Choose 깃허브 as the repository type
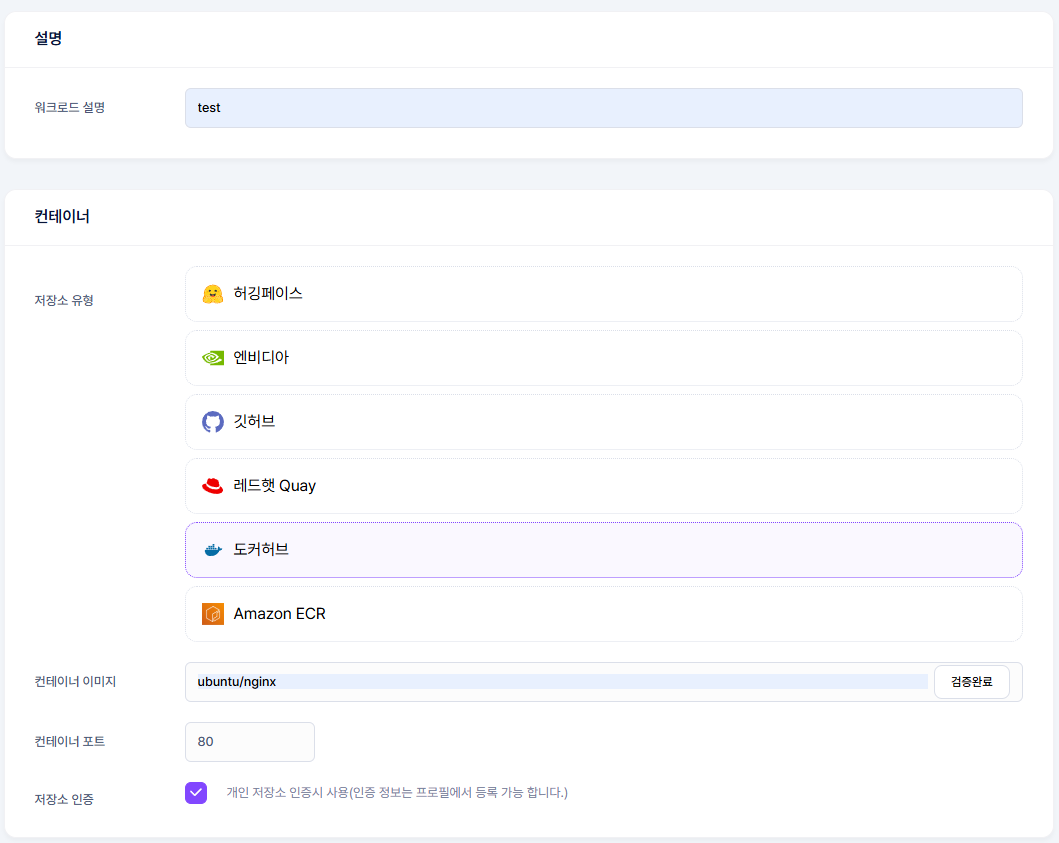Viewport: 1059px width, 843px height. click(604, 422)
